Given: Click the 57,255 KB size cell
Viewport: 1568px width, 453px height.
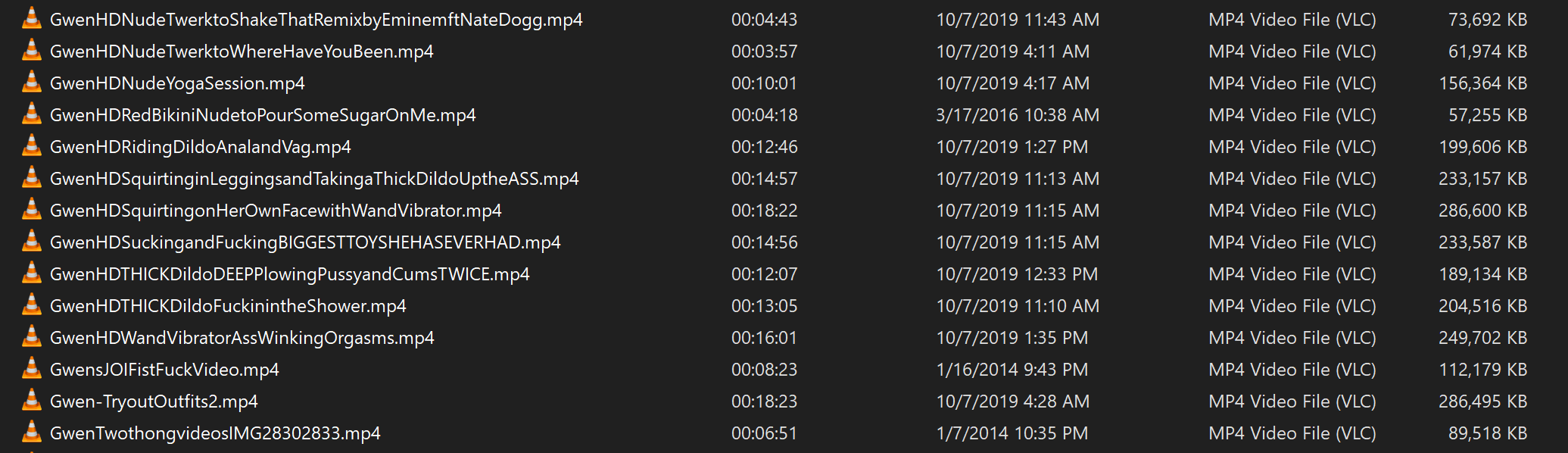Looking at the screenshot, I should point(1488,115).
